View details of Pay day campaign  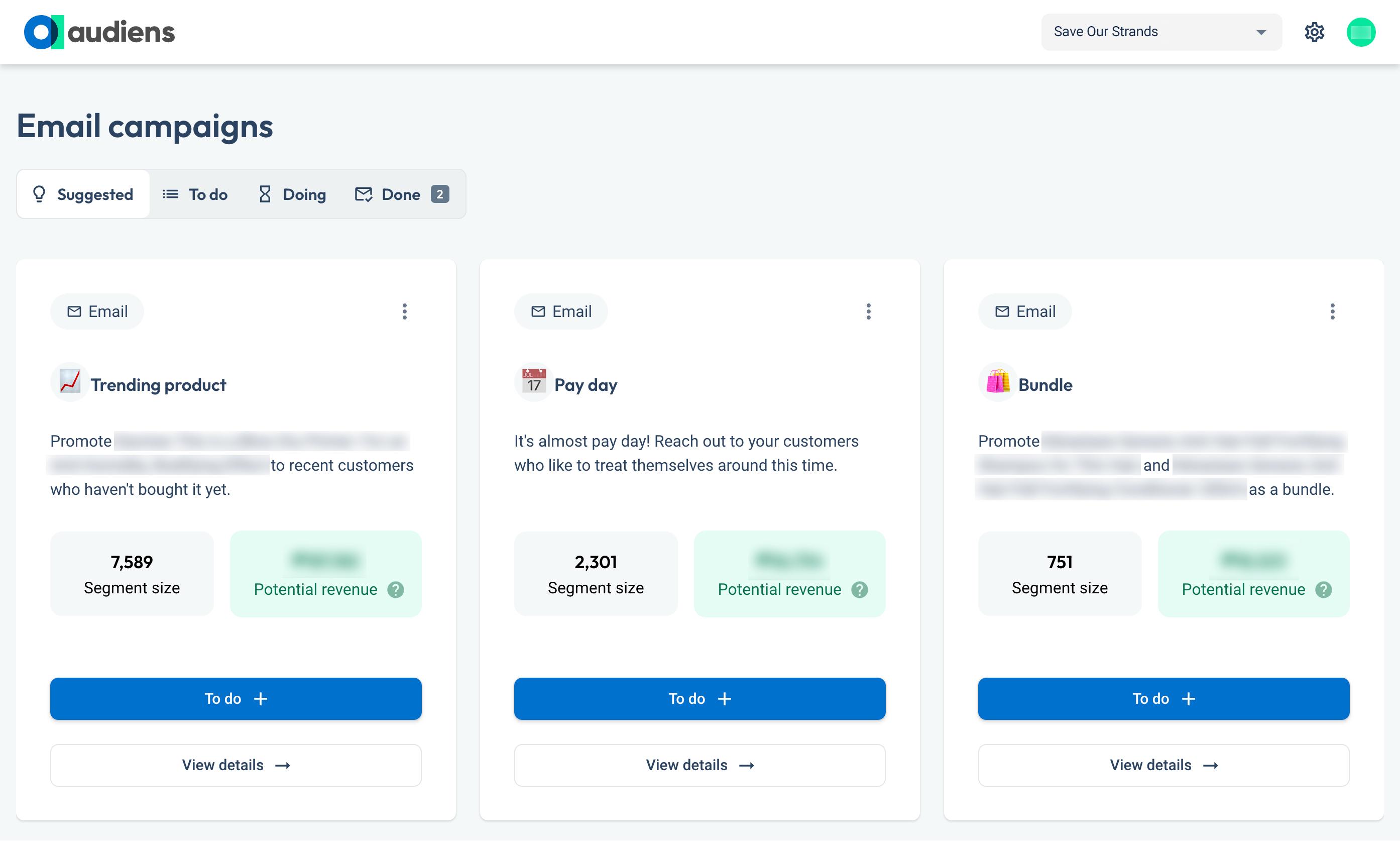699,765
